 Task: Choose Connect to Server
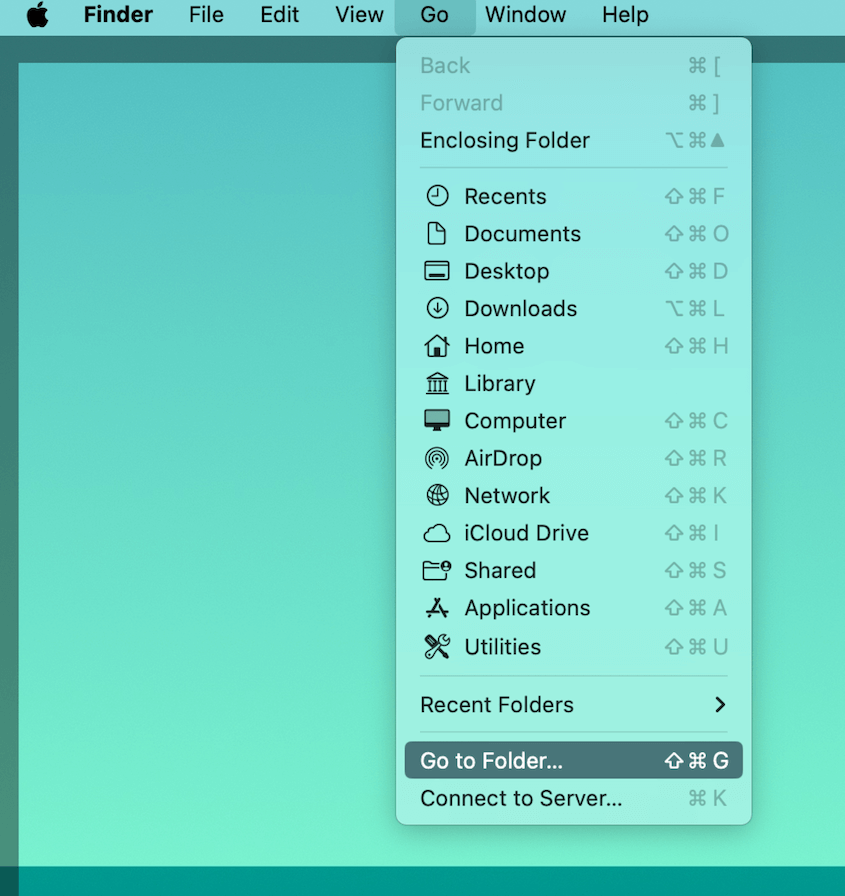[x=521, y=798]
